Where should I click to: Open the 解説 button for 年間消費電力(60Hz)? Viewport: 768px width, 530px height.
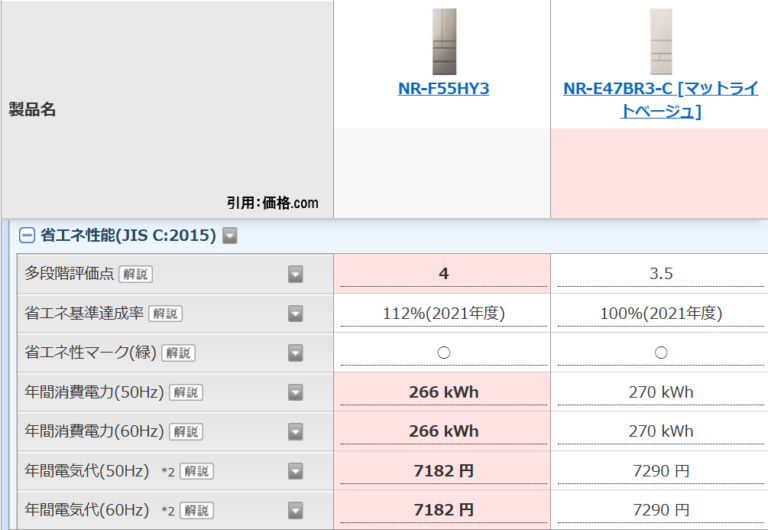(x=186, y=432)
